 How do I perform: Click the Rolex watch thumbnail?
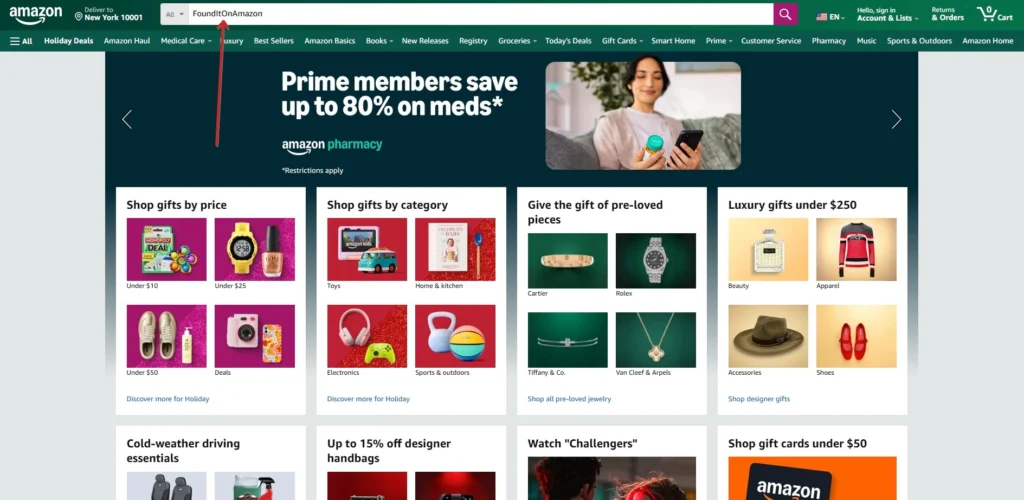656,260
